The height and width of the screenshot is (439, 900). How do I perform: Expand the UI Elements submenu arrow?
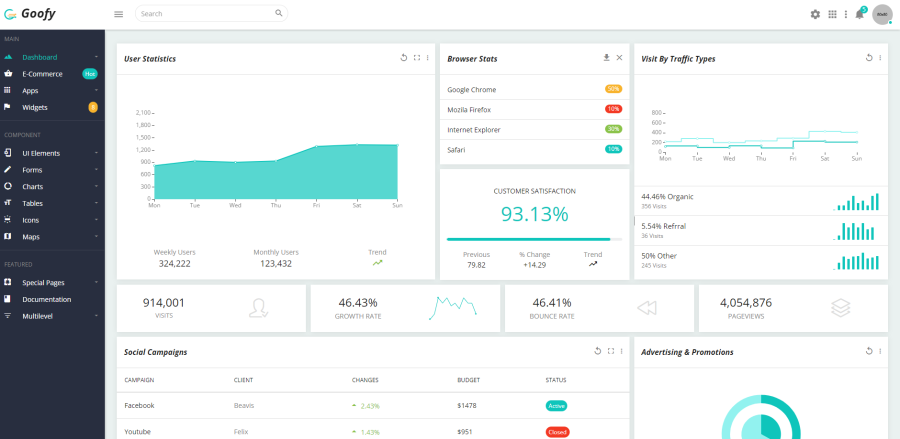click(x=96, y=153)
